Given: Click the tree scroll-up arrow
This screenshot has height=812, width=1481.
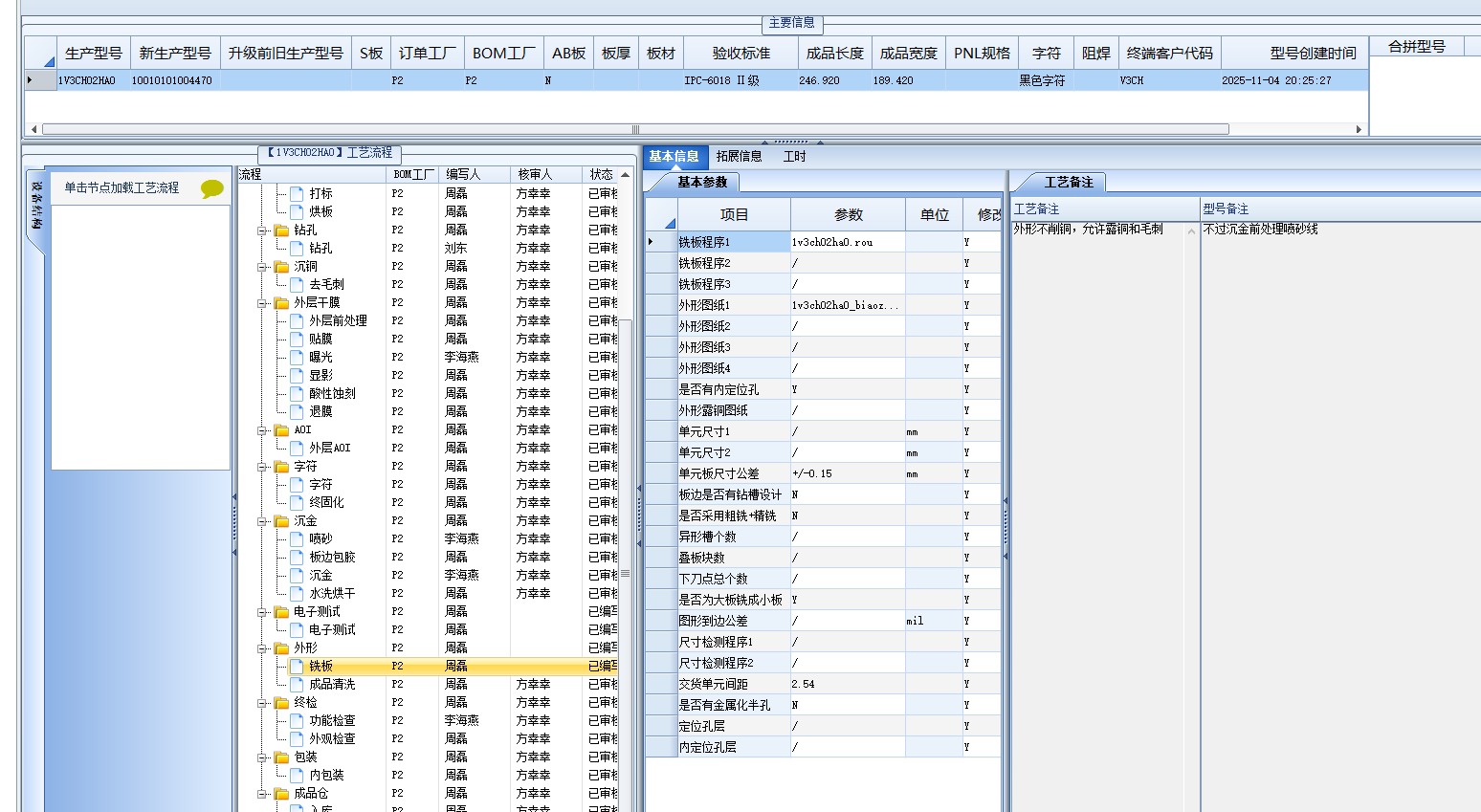Looking at the screenshot, I should tap(625, 175).
